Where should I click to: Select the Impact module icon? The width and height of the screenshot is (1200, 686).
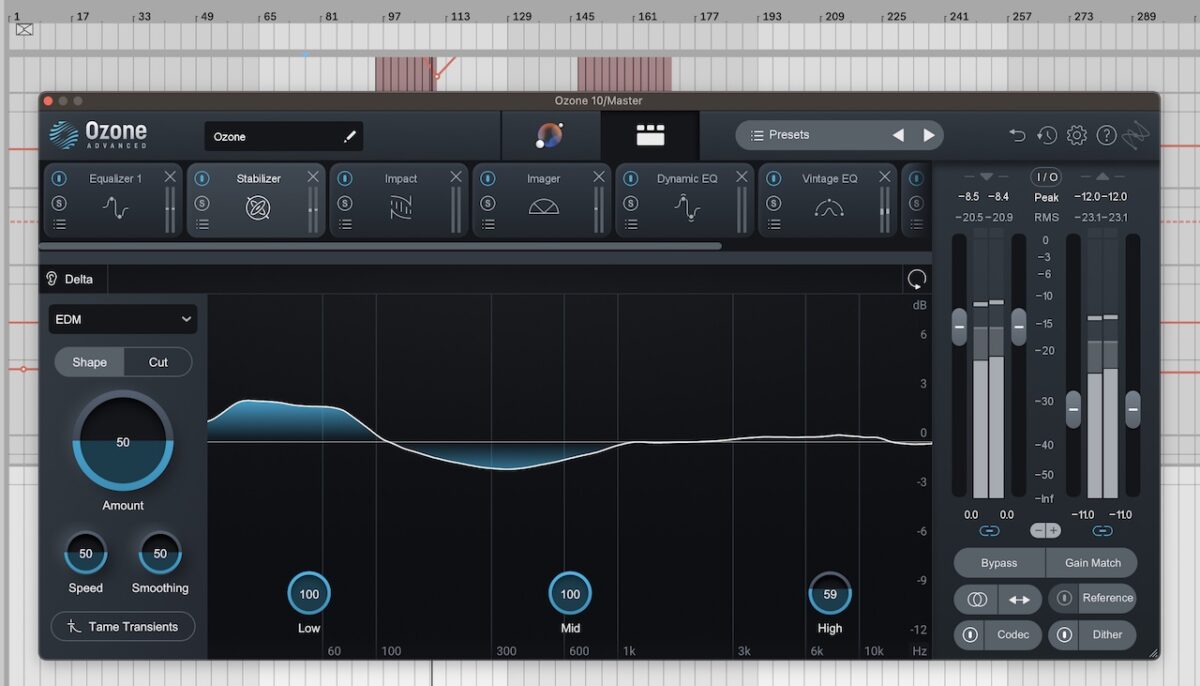pyautogui.click(x=401, y=208)
